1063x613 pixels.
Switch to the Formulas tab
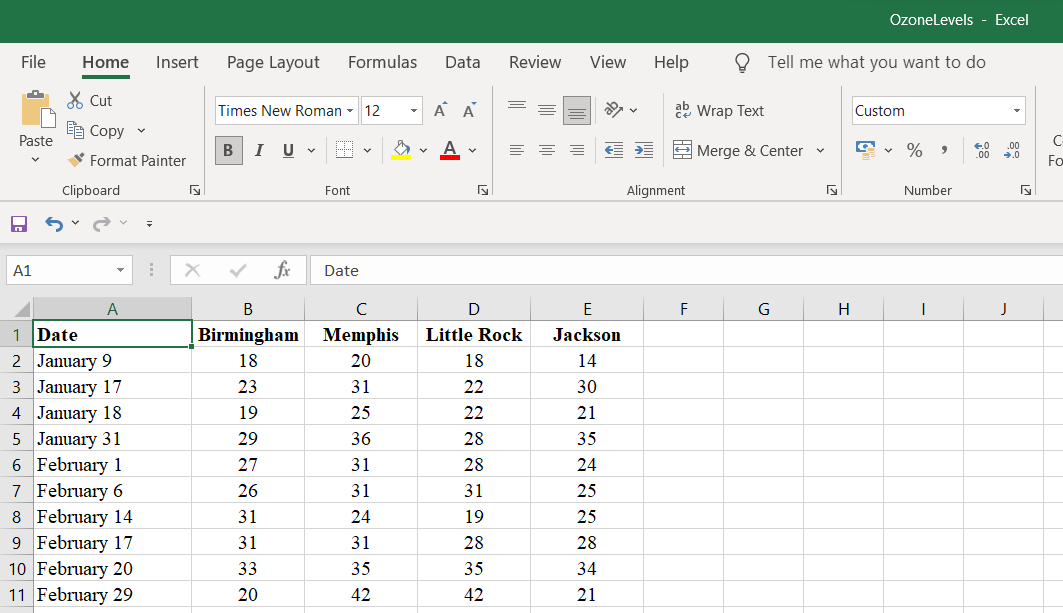[382, 62]
